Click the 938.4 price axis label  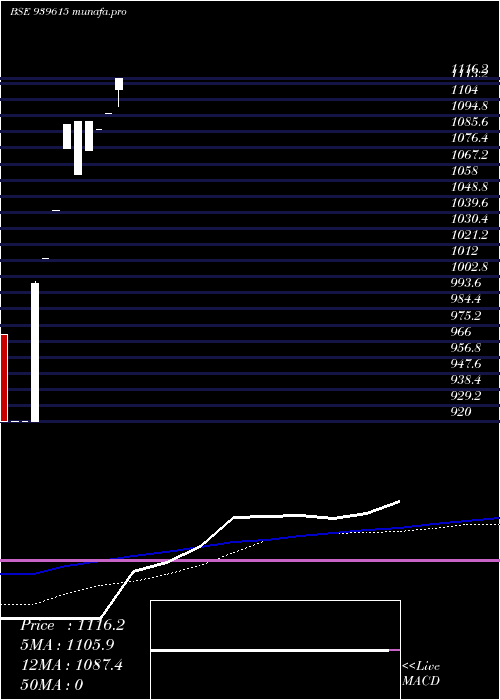(466, 380)
